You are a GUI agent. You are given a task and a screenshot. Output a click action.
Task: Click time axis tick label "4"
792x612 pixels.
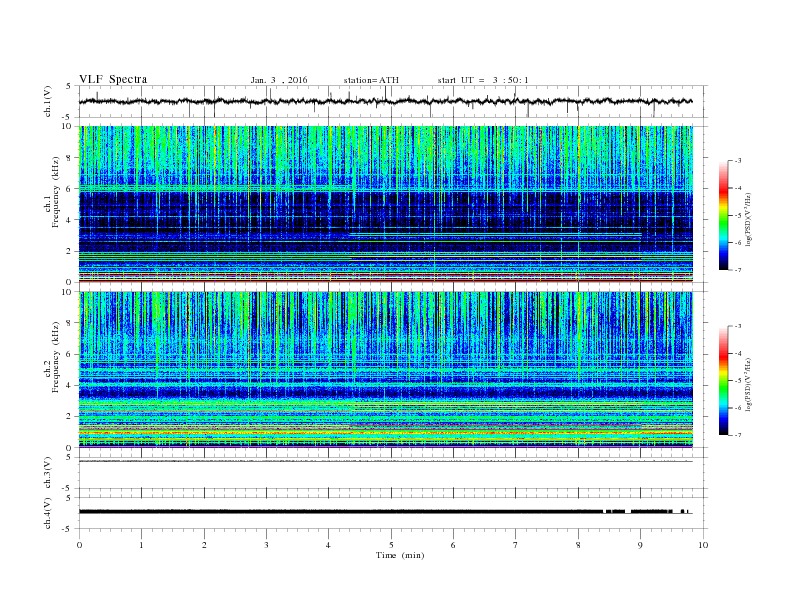pos(328,545)
